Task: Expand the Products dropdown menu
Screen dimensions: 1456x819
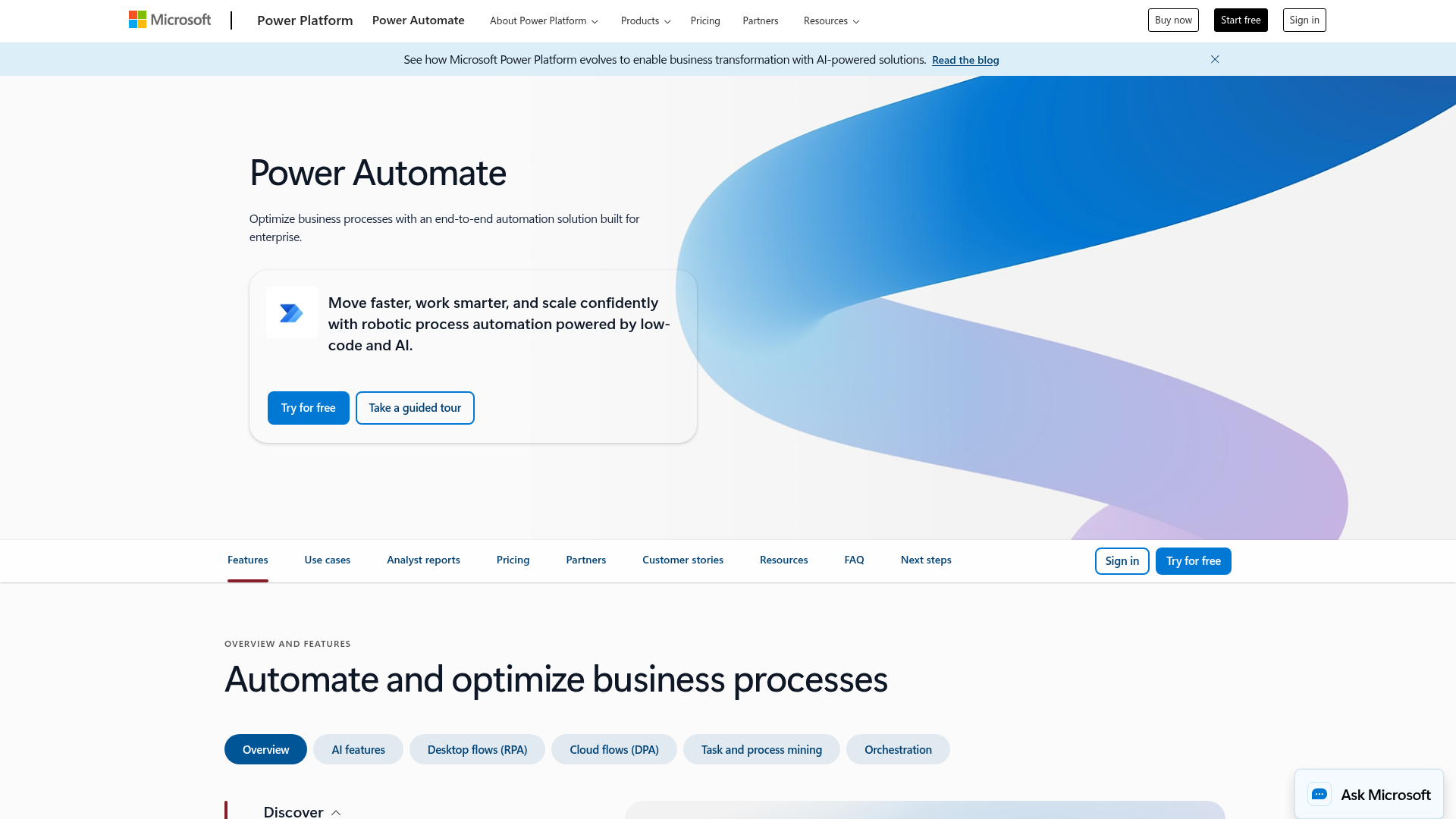Action: point(644,20)
